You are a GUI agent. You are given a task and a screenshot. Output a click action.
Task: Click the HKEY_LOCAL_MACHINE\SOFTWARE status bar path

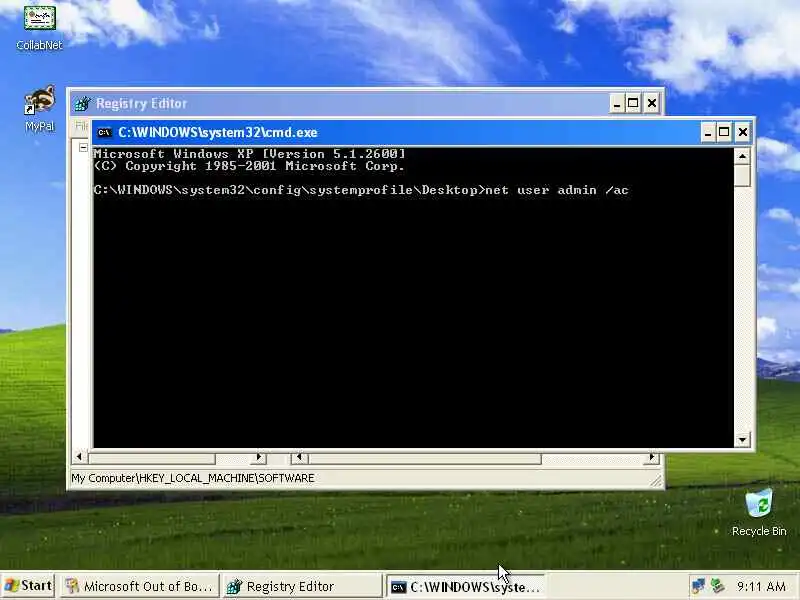193,478
